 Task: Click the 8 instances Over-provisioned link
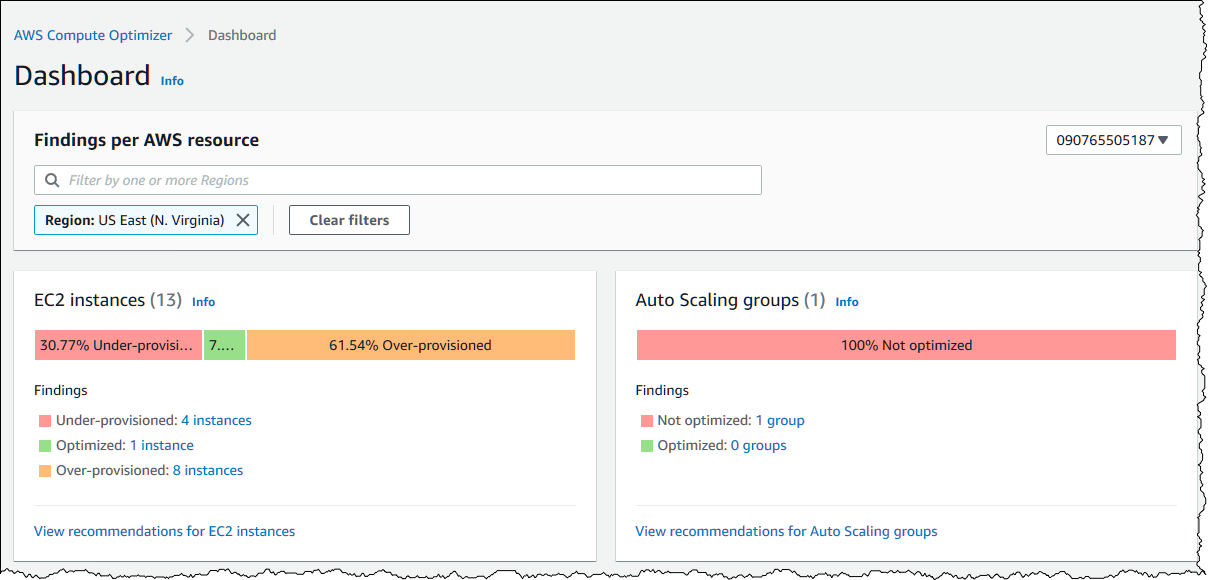coord(207,470)
